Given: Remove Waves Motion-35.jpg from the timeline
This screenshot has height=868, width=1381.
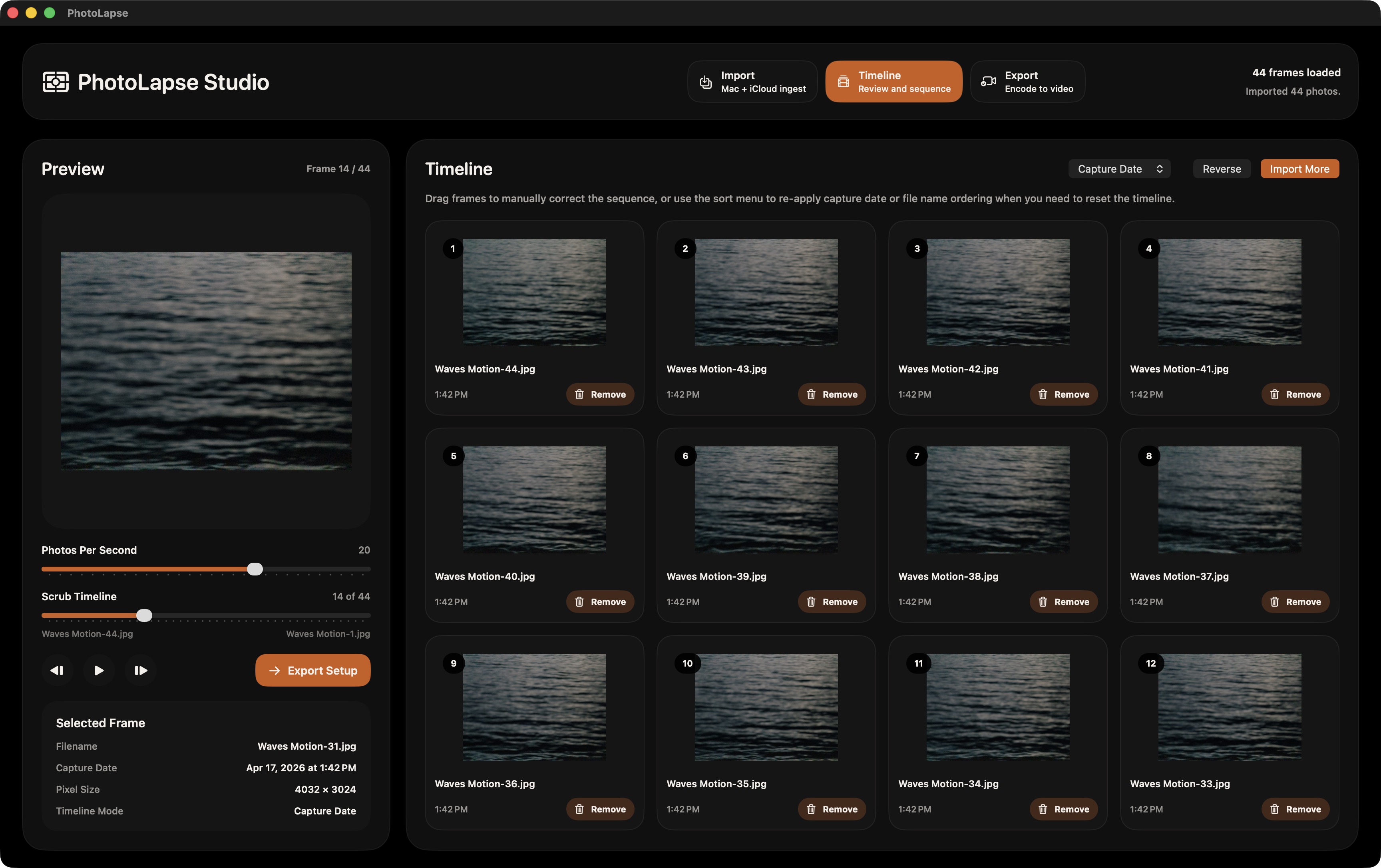Looking at the screenshot, I should pyautogui.click(x=832, y=809).
